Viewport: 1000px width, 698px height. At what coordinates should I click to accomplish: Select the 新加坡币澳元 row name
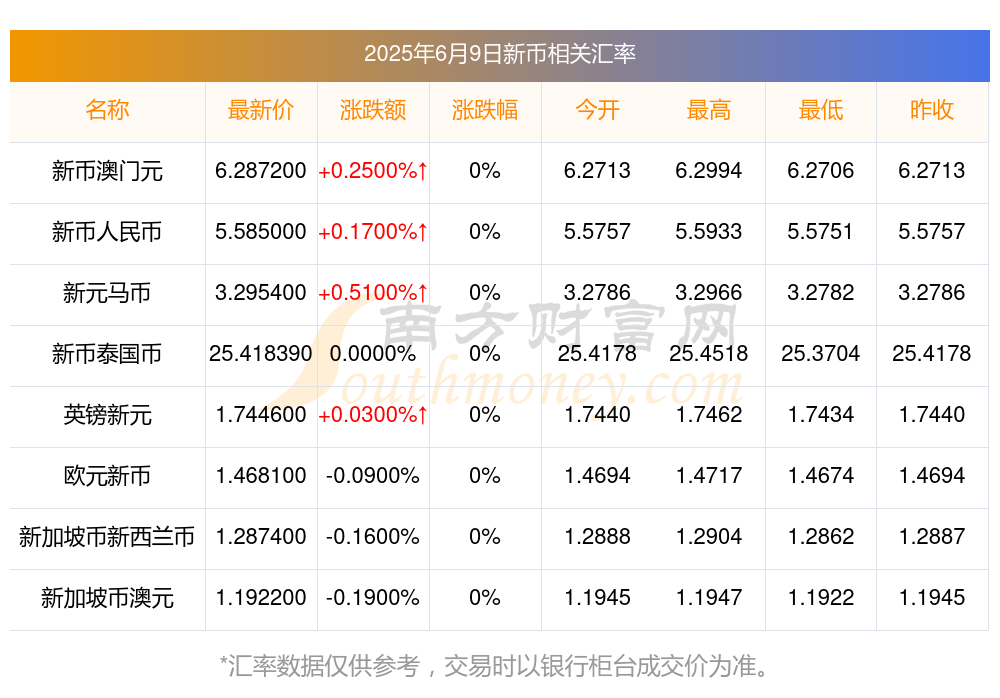(107, 598)
